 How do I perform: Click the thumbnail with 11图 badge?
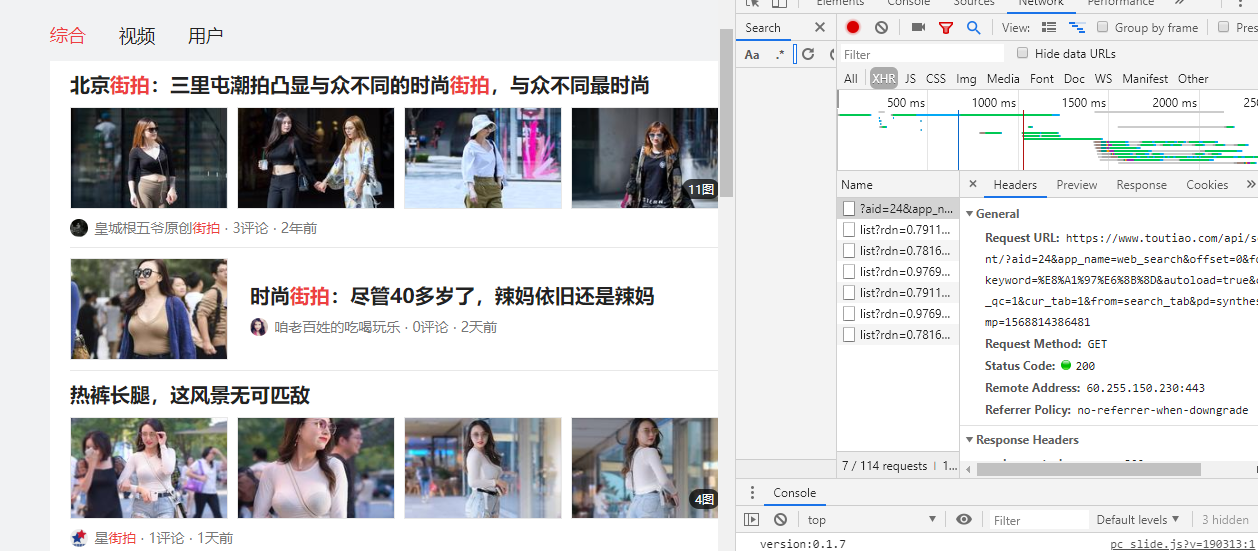pos(645,158)
